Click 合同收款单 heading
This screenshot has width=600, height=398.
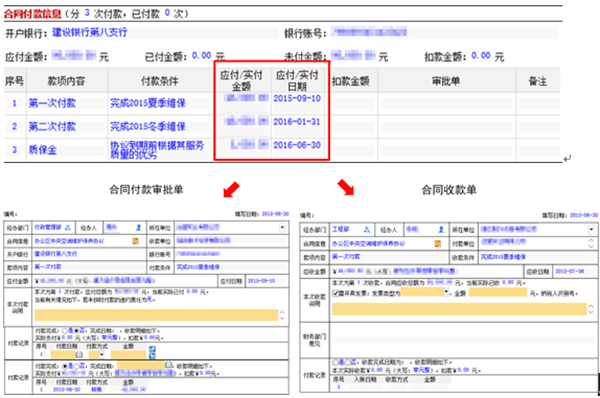tap(449, 189)
